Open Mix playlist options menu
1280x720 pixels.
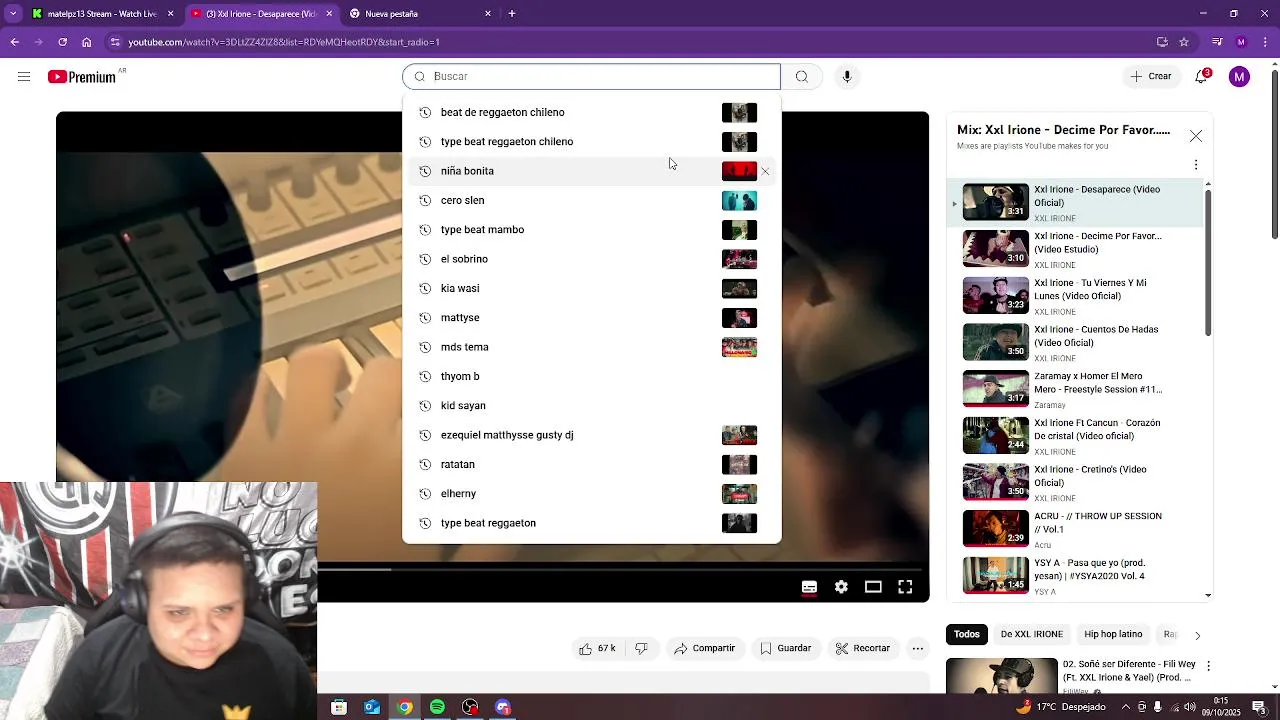tap(1196, 165)
